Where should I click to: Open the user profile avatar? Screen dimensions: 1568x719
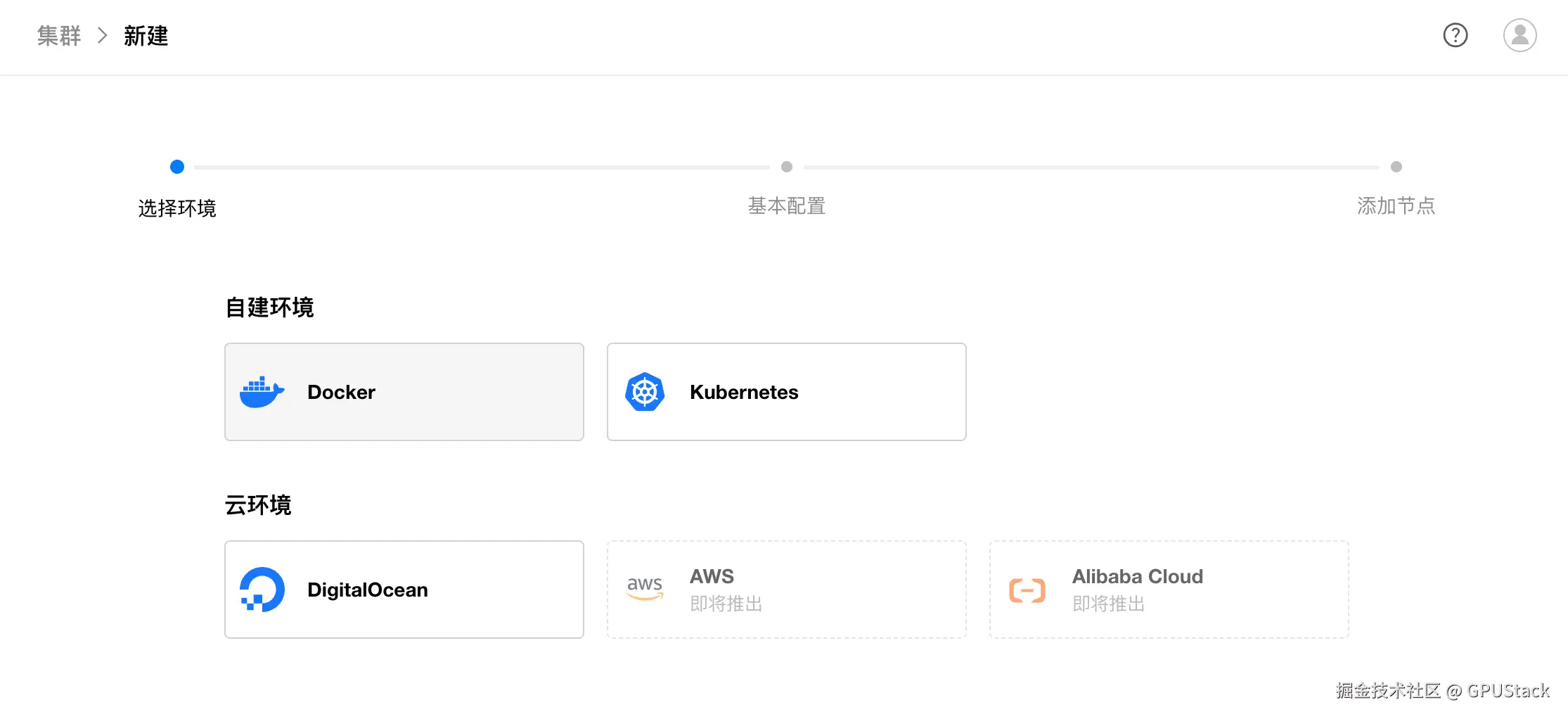pos(1519,35)
